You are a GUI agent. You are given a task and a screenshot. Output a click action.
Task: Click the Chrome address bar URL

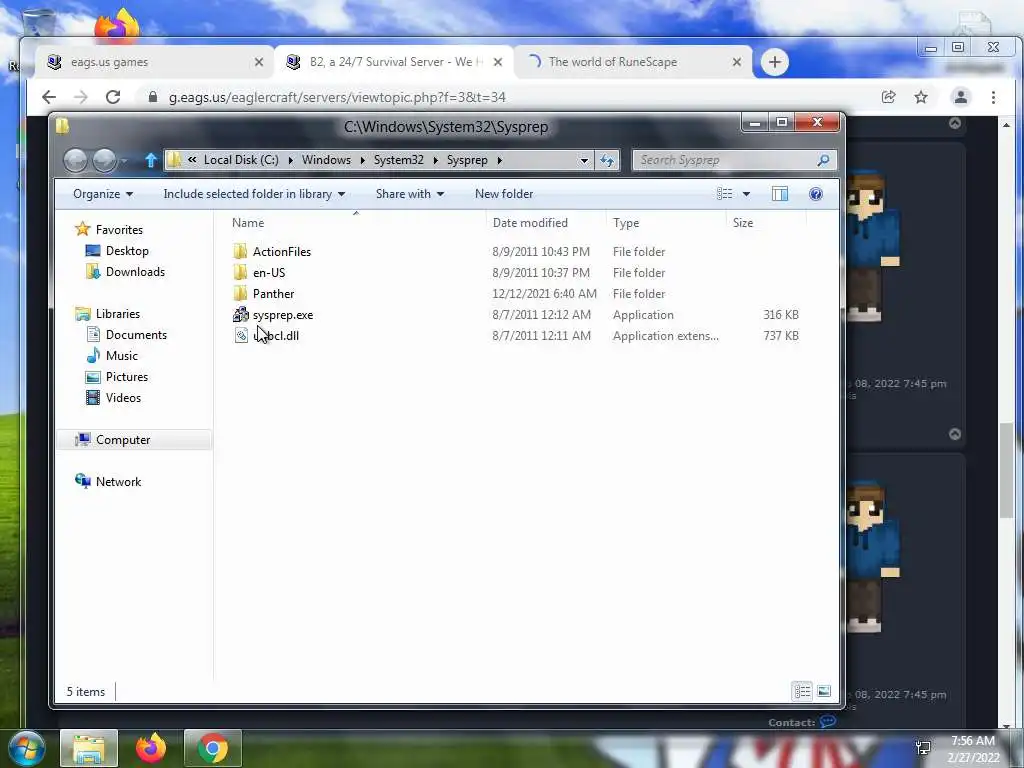click(337, 97)
